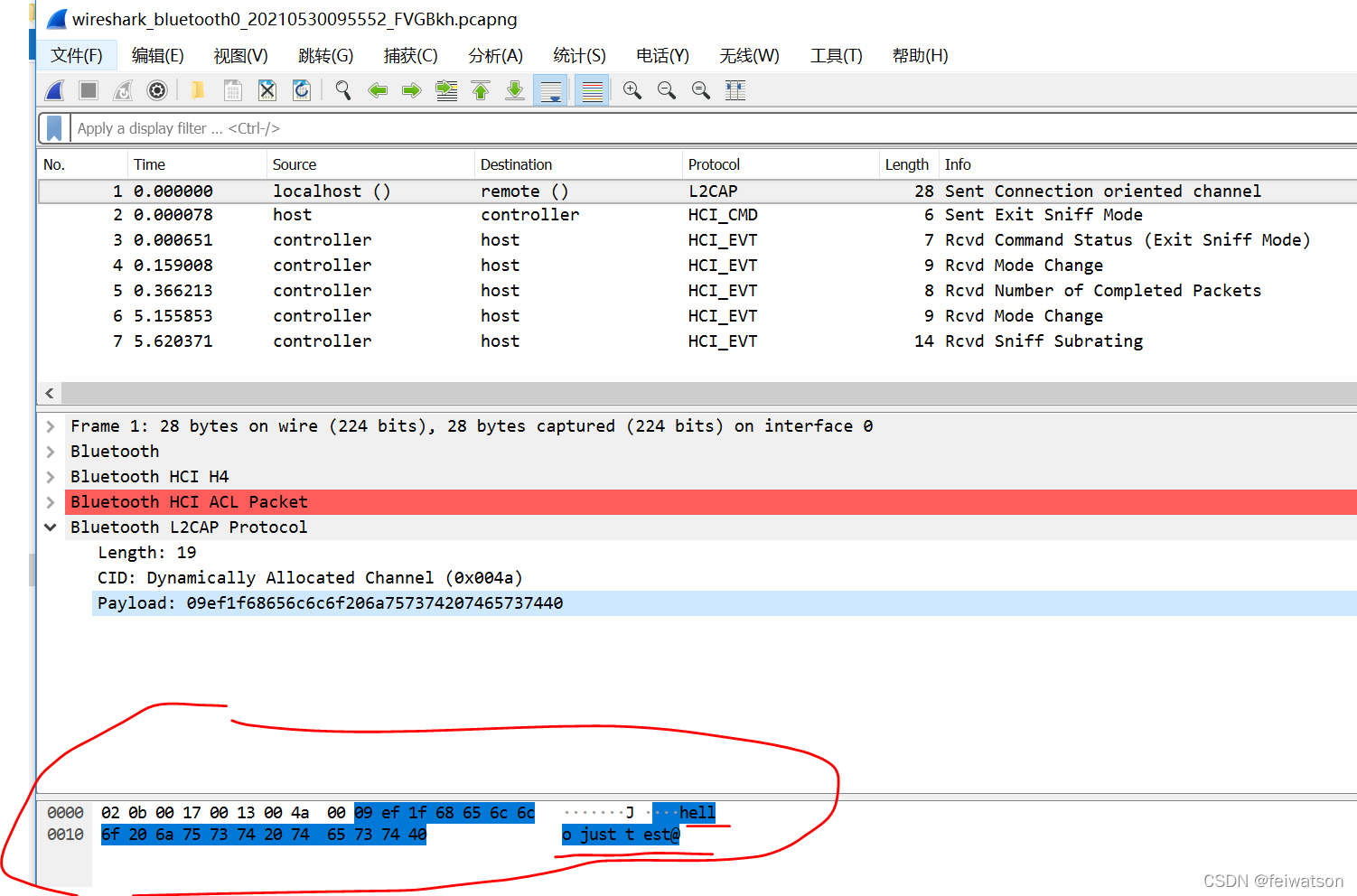This screenshot has width=1357, height=896.
Task: Reload this capture file
Action: [x=302, y=90]
